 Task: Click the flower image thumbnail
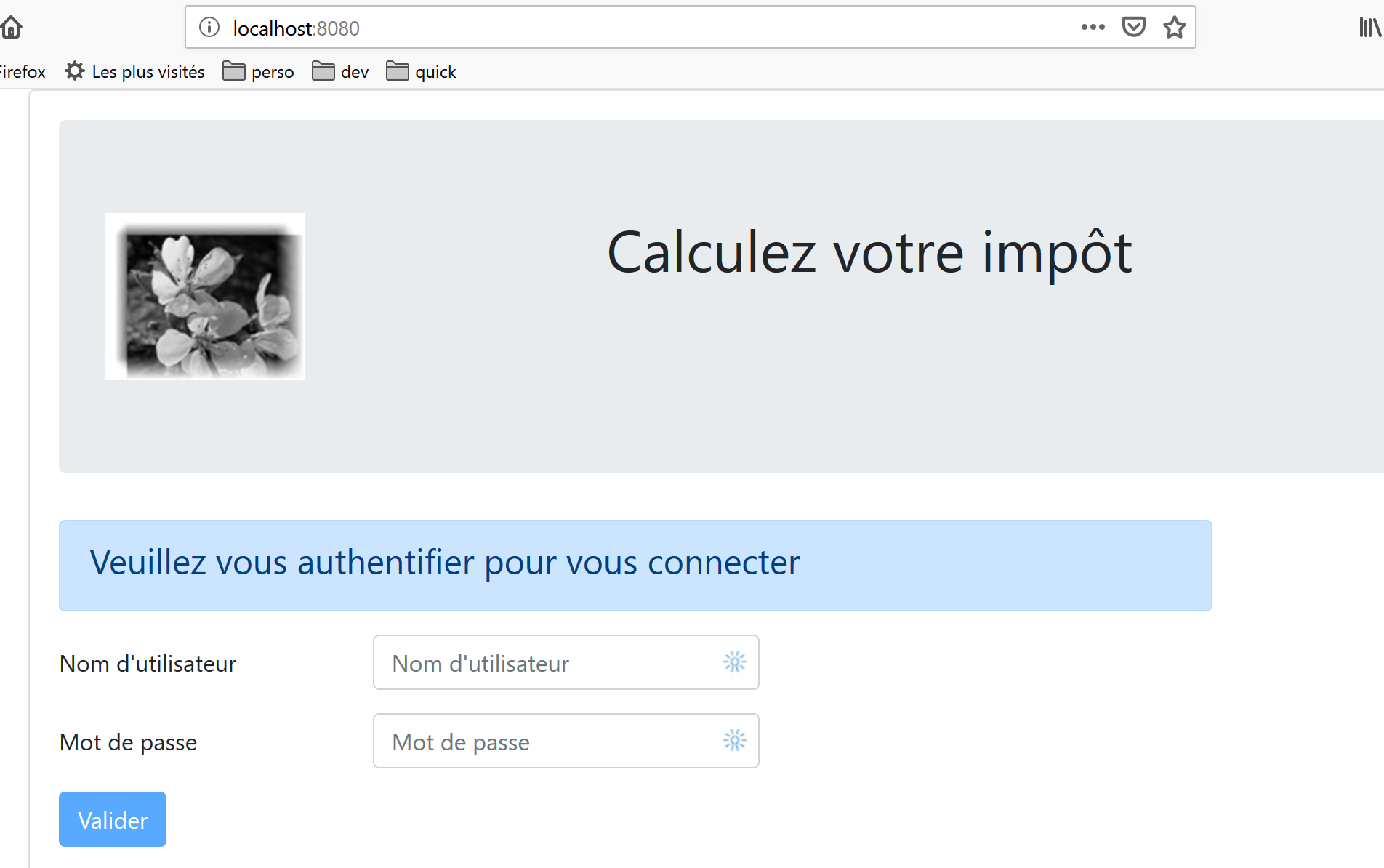(x=205, y=297)
